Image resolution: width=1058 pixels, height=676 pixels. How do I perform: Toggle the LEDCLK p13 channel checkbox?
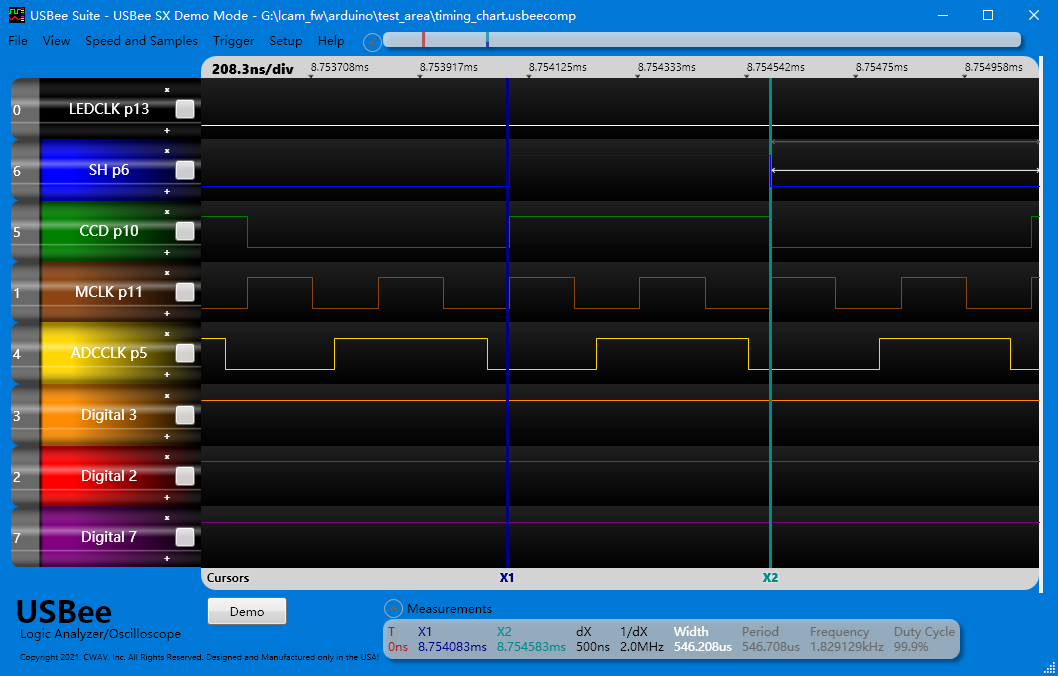(x=185, y=109)
